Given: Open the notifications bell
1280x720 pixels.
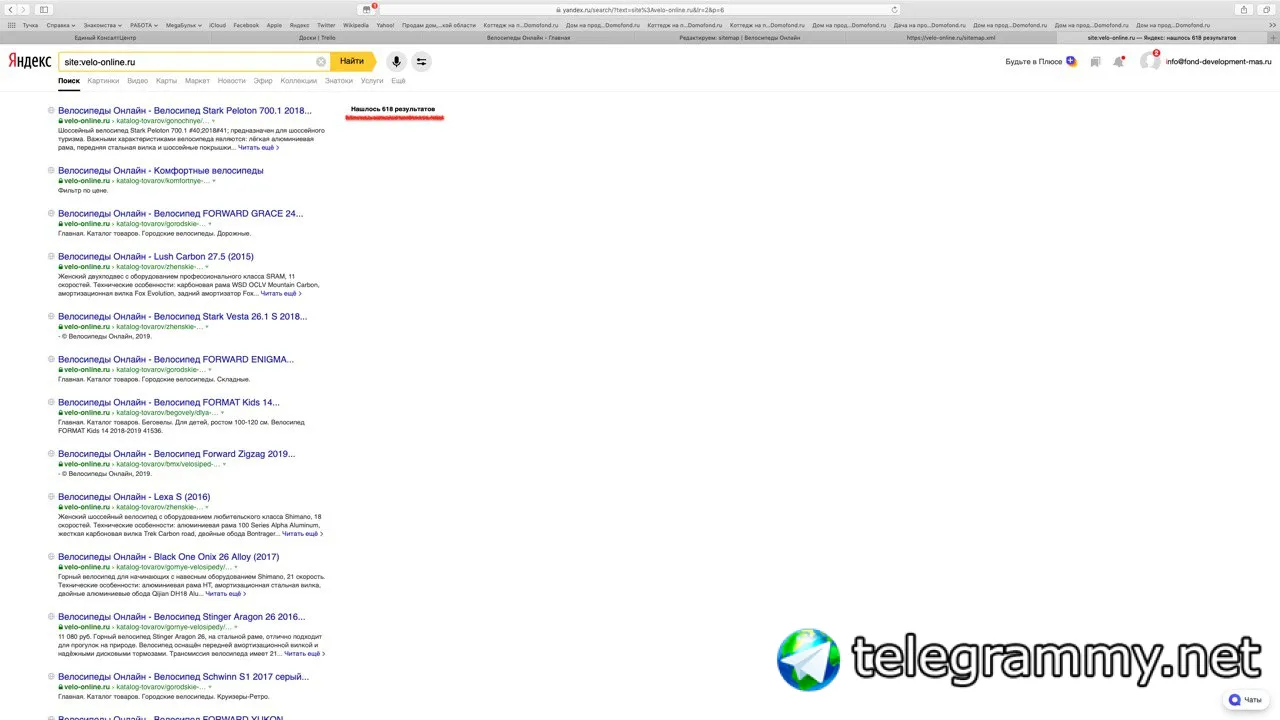Looking at the screenshot, I should pyautogui.click(x=1119, y=62).
